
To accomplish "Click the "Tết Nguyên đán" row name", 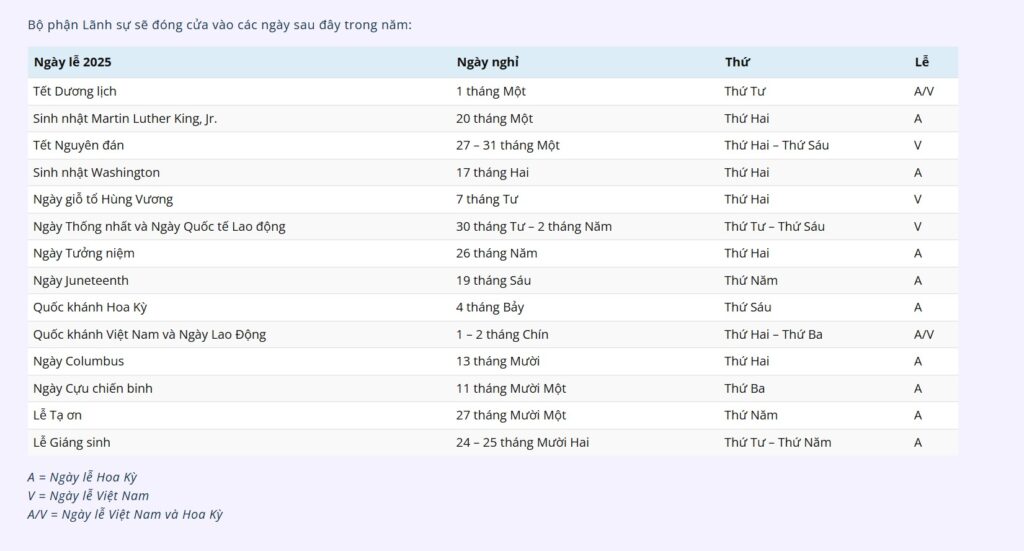I will [78, 145].
